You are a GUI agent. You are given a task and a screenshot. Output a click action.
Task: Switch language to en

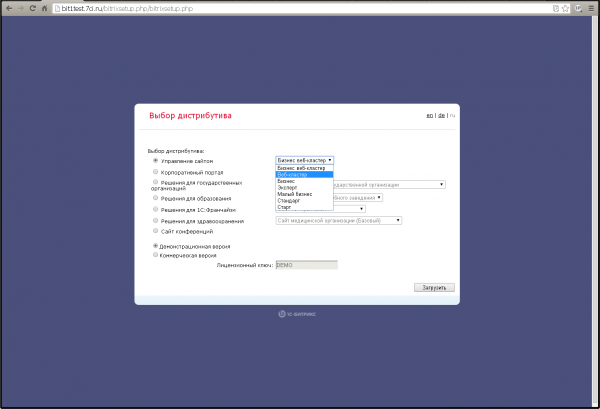tap(430, 115)
